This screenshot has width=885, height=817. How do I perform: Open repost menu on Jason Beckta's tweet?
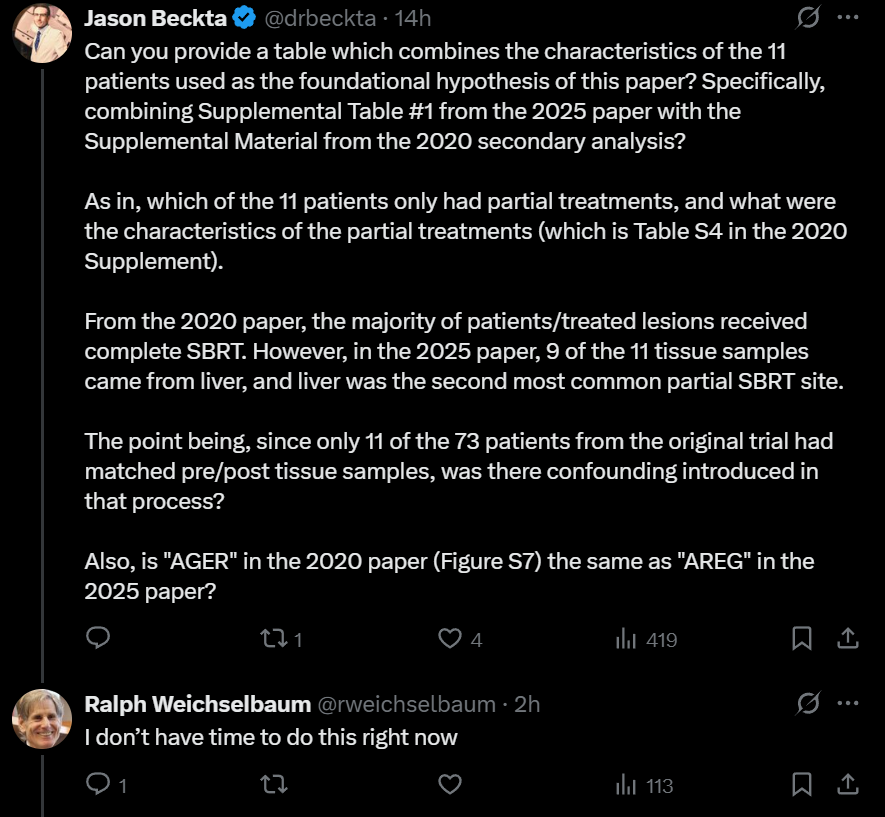click(274, 638)
